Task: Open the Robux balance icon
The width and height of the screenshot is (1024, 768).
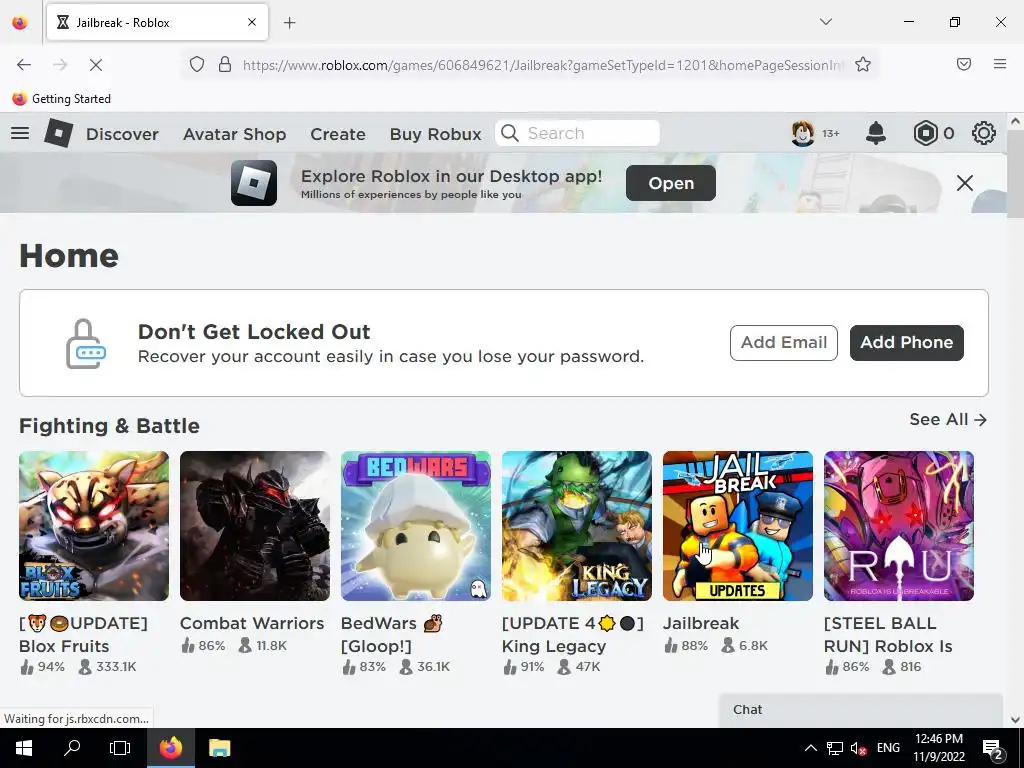Action: pyautogui.click(x=925, y=133)
